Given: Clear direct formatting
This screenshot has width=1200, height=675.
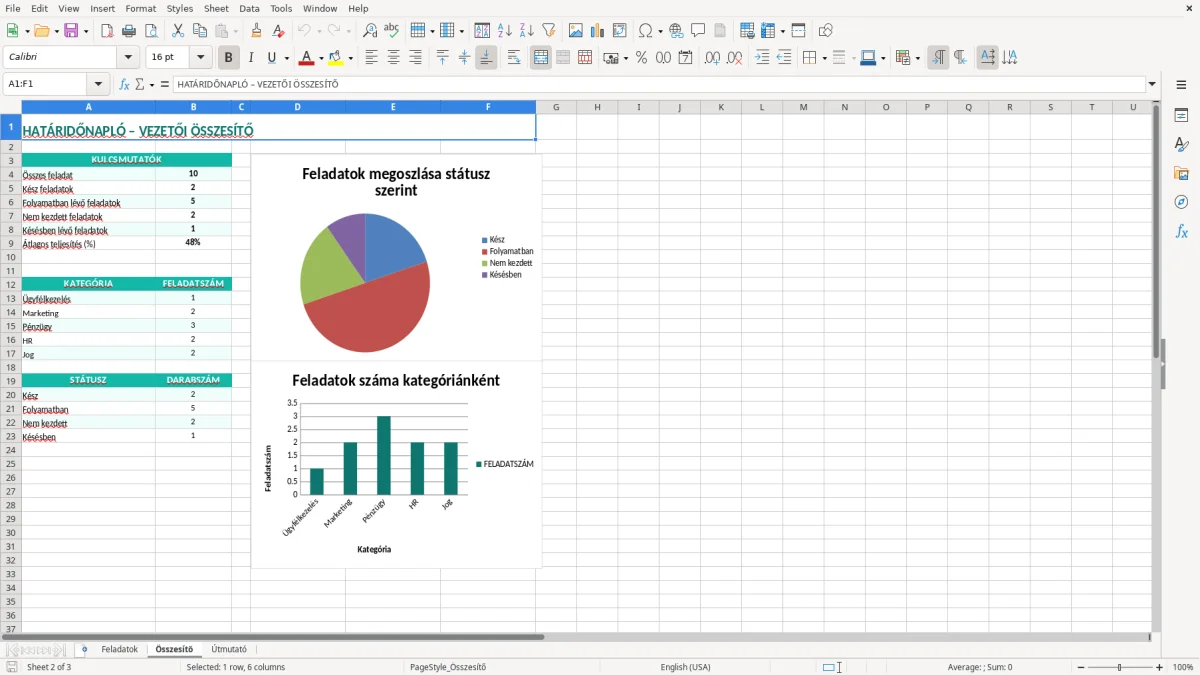Looking at the screenshot, I should 278,31.
